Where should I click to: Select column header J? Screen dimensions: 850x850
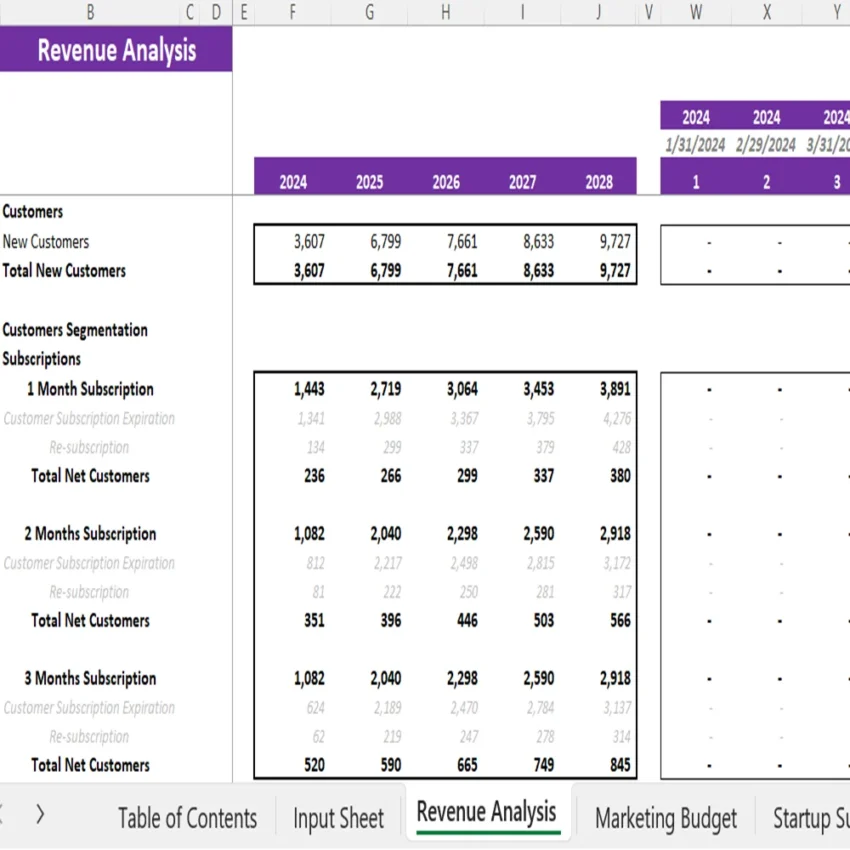click(x=597, y=13)
